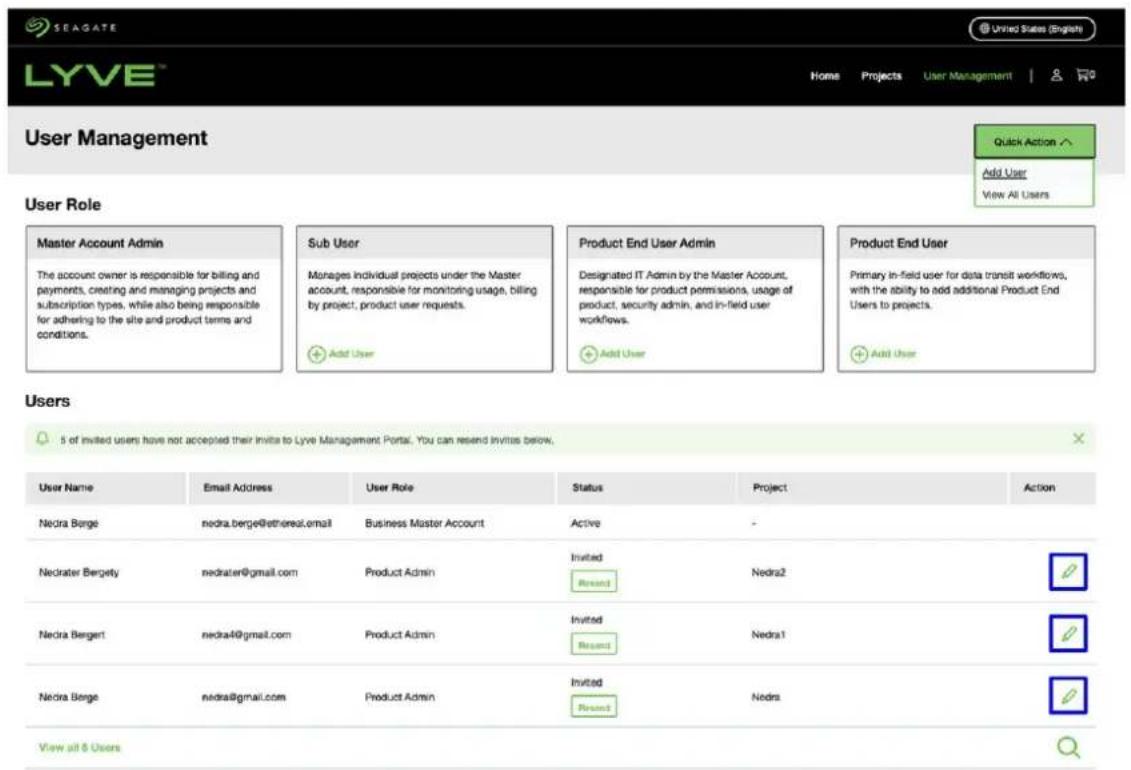Click the bell icon in the notification banner
The height and width of the screenshot is (770, 1131).
tap(43, 438)
